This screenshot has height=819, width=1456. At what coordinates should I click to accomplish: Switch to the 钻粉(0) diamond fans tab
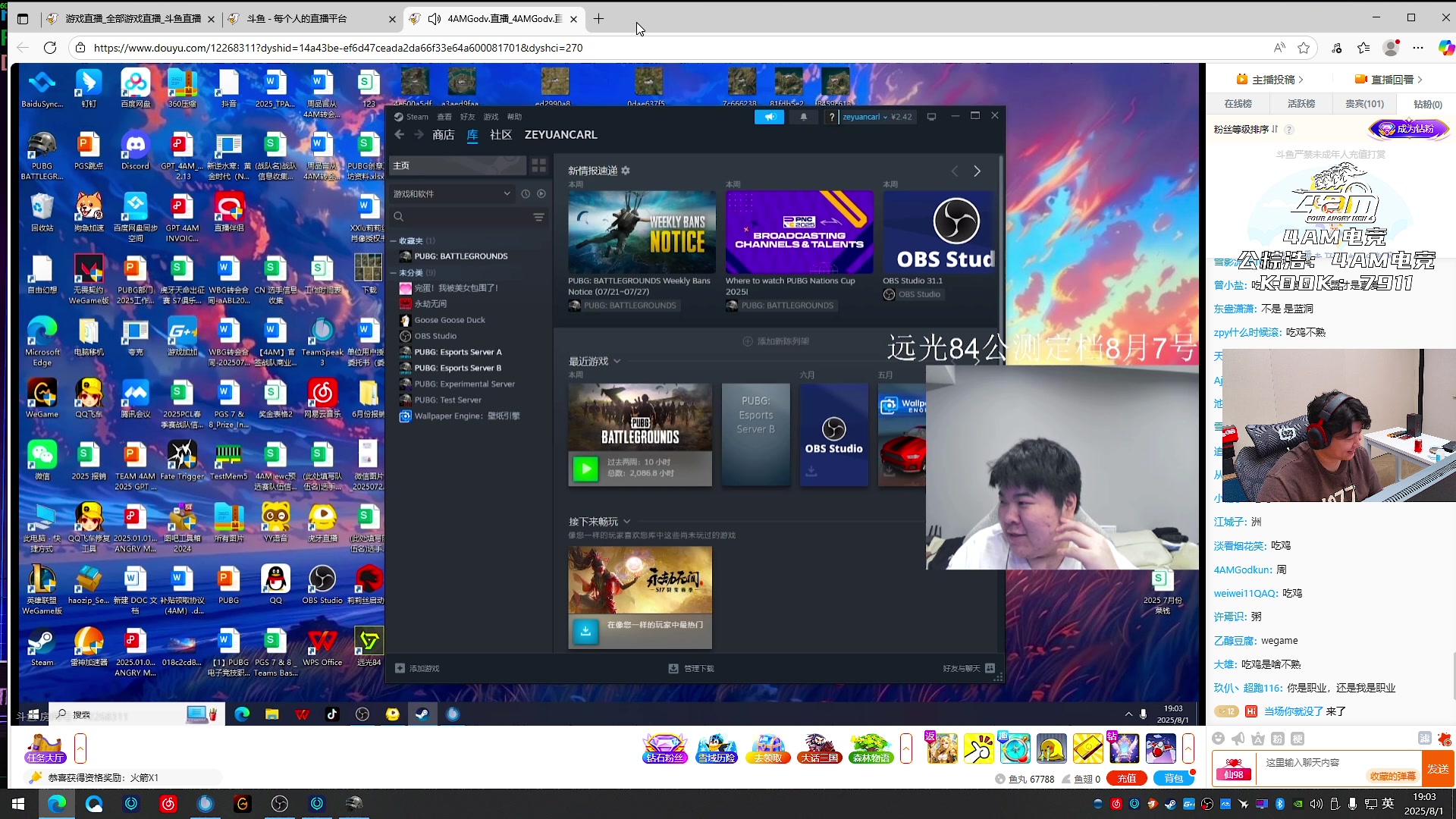[1427, 104]
